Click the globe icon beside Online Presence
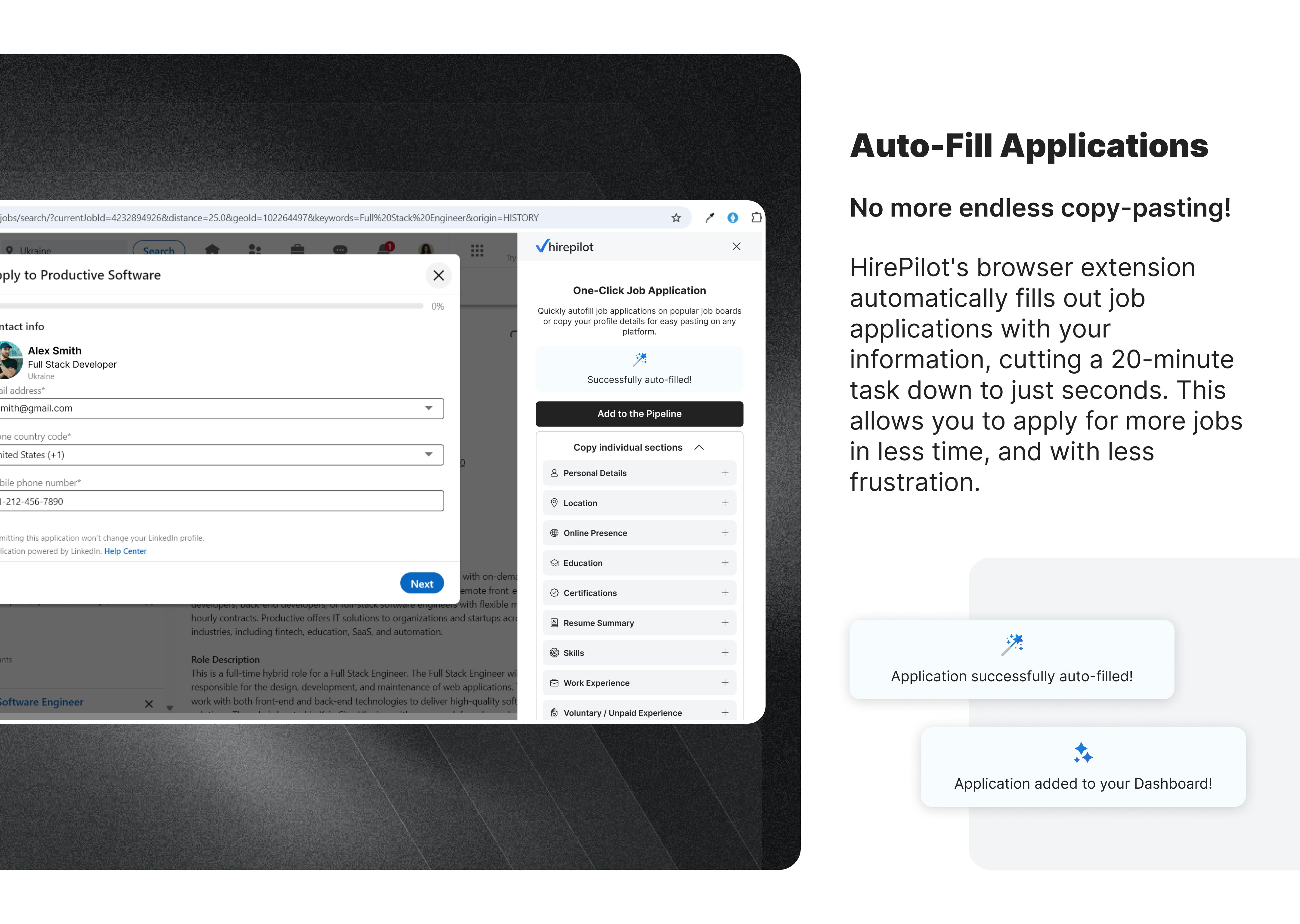This screenshot has height=924, width=1300. [x=554, y=533]
